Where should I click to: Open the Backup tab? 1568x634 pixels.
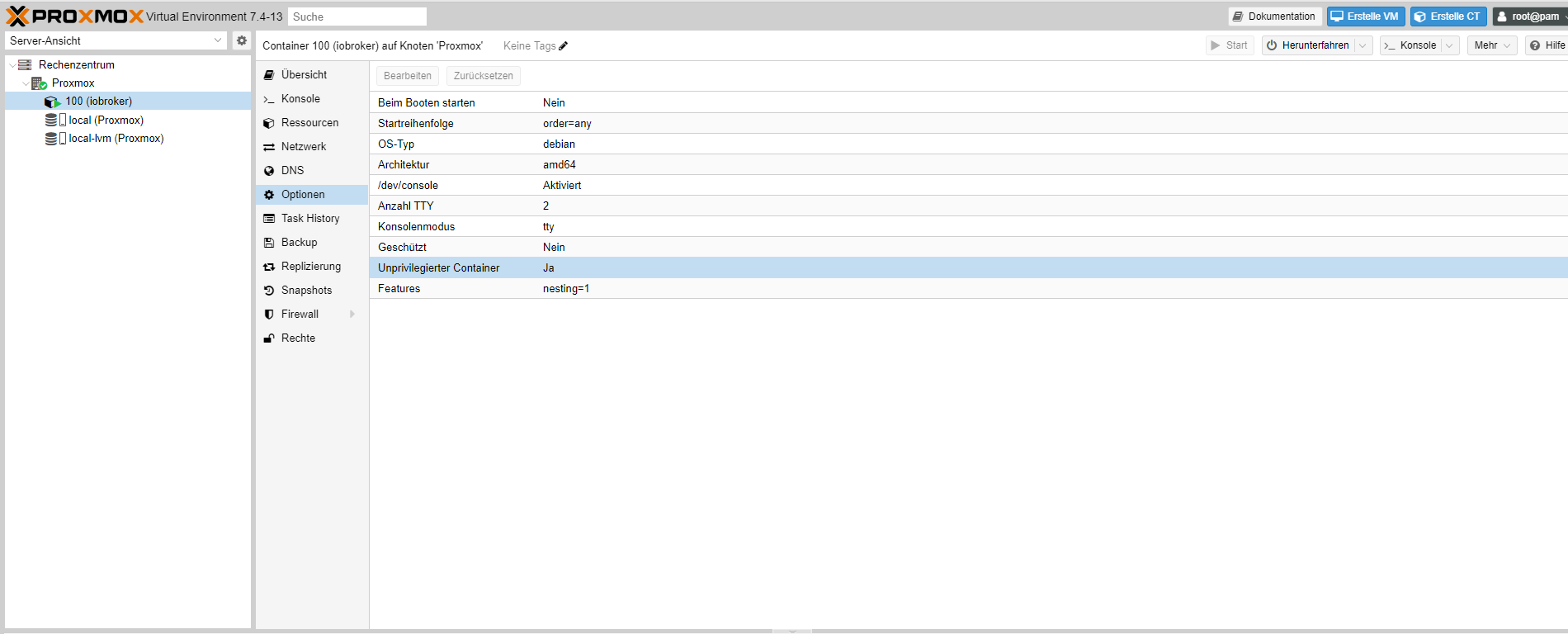coord(312,243)
